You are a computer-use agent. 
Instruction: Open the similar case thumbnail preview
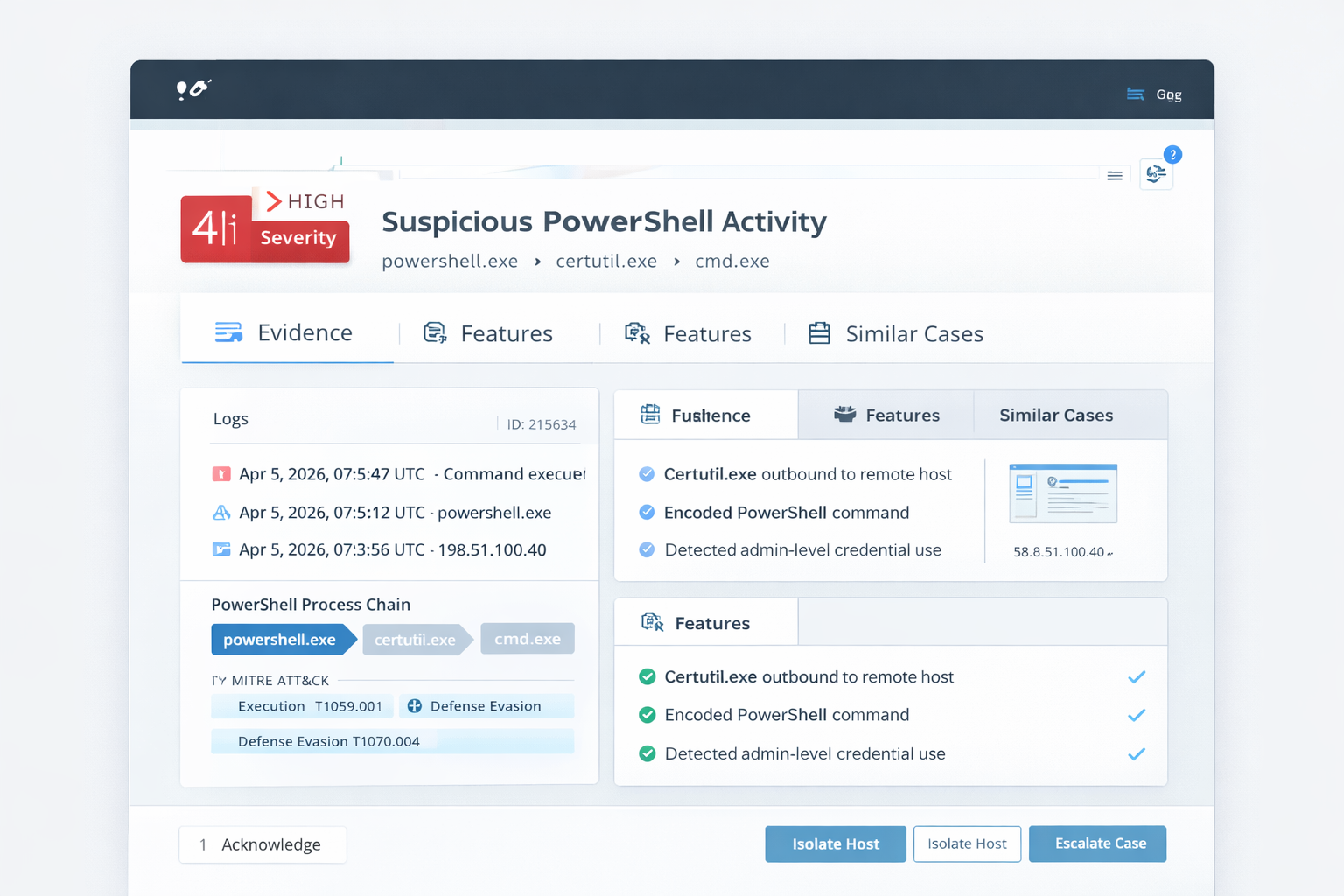[1063, 493]
